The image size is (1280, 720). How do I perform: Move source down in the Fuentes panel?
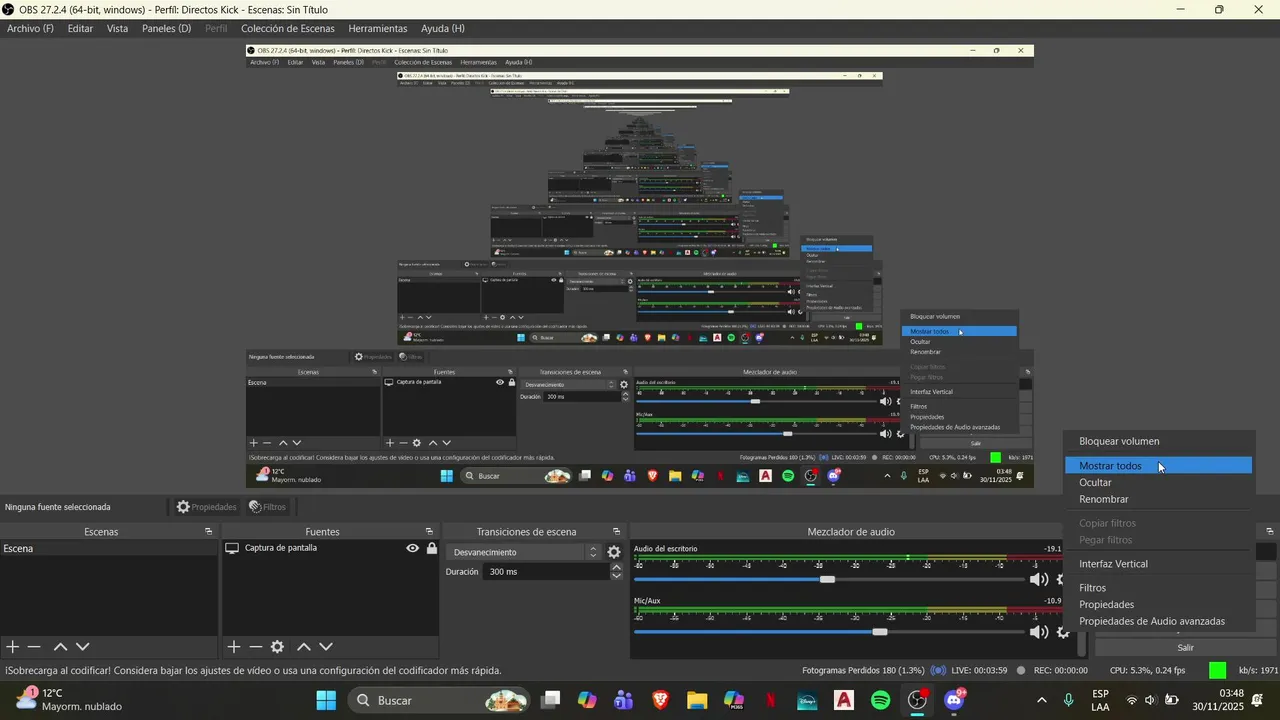(x=326, y=647)
